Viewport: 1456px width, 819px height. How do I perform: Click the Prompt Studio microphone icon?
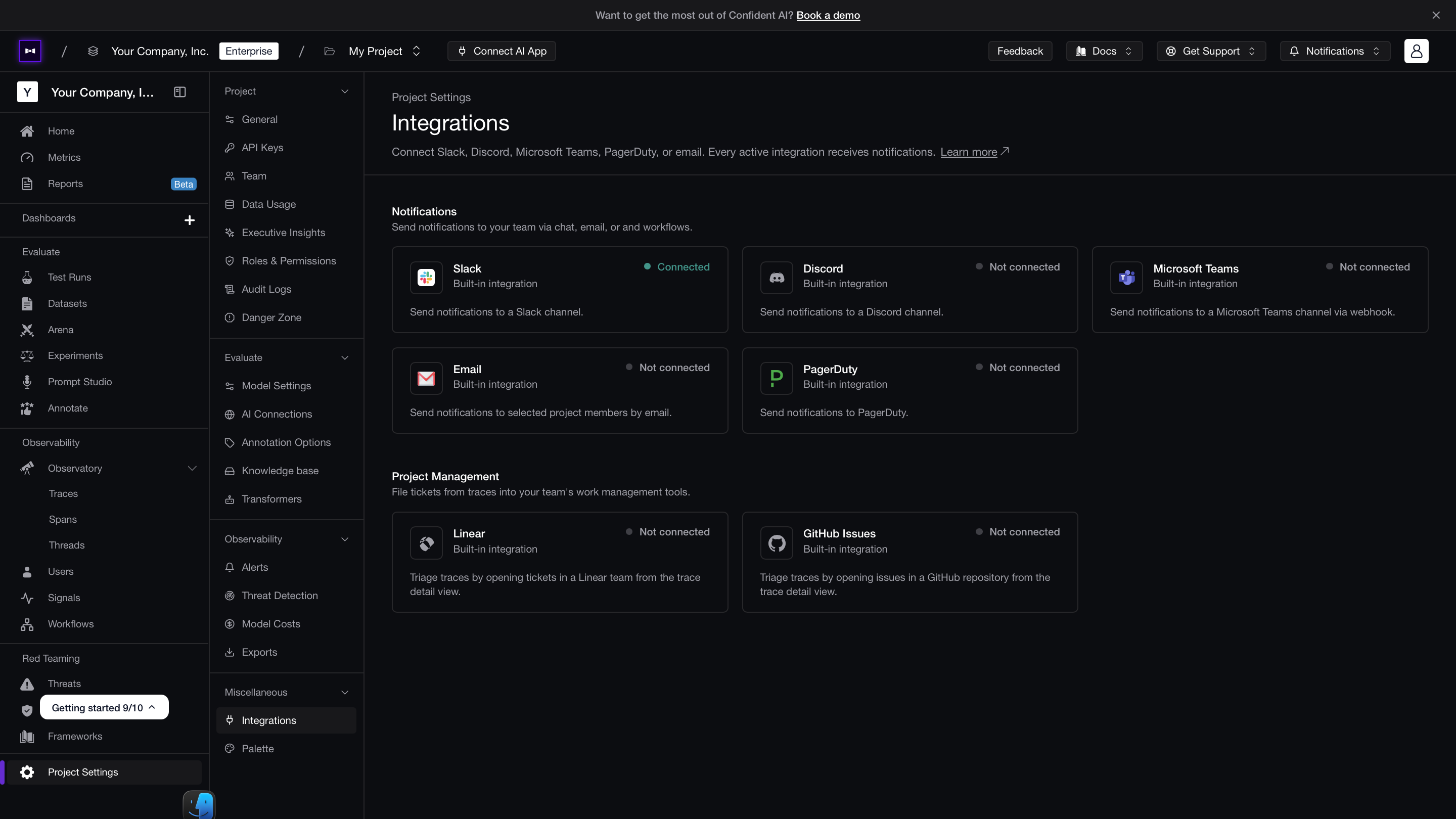pyautogui.click(x=27, y=382)
